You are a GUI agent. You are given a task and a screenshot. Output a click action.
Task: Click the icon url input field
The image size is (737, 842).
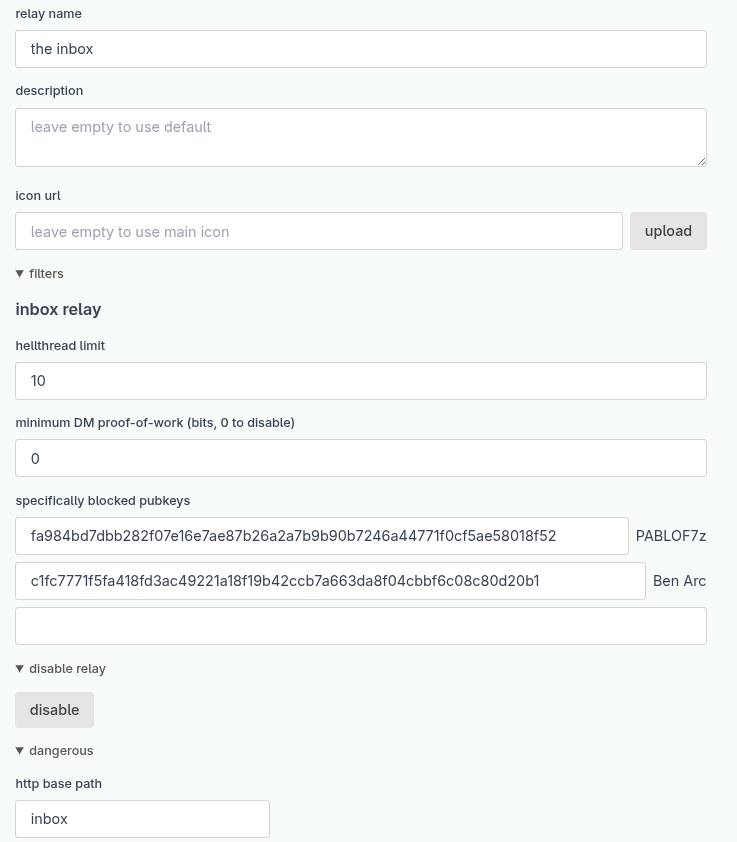[x=319, y=231]
